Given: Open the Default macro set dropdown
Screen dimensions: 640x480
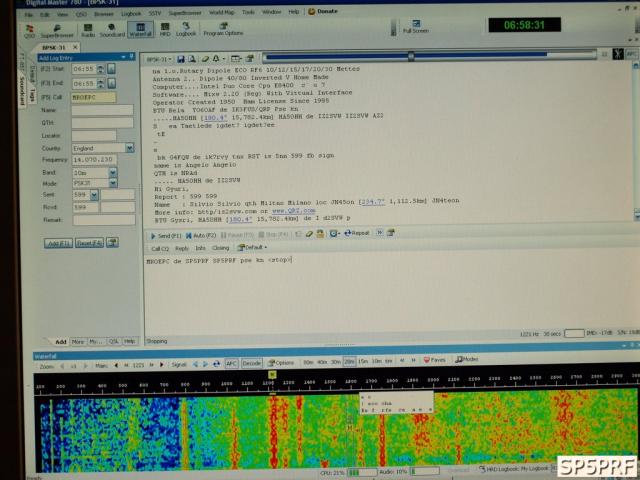Looking at the screenshot, I should 253,247.
